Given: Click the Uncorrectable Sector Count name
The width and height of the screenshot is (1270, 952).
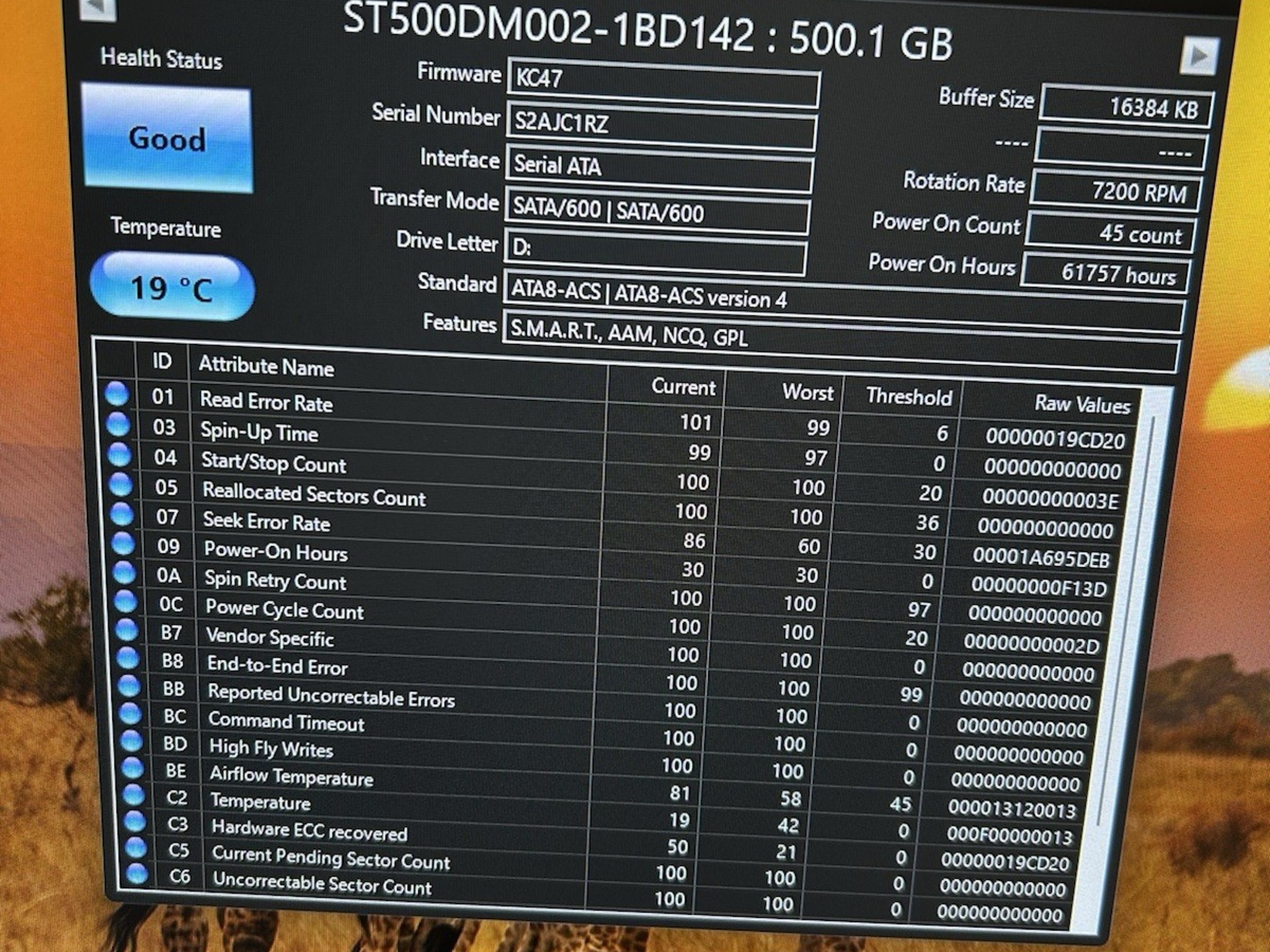Looking at the screenshot, I should 322,883.
